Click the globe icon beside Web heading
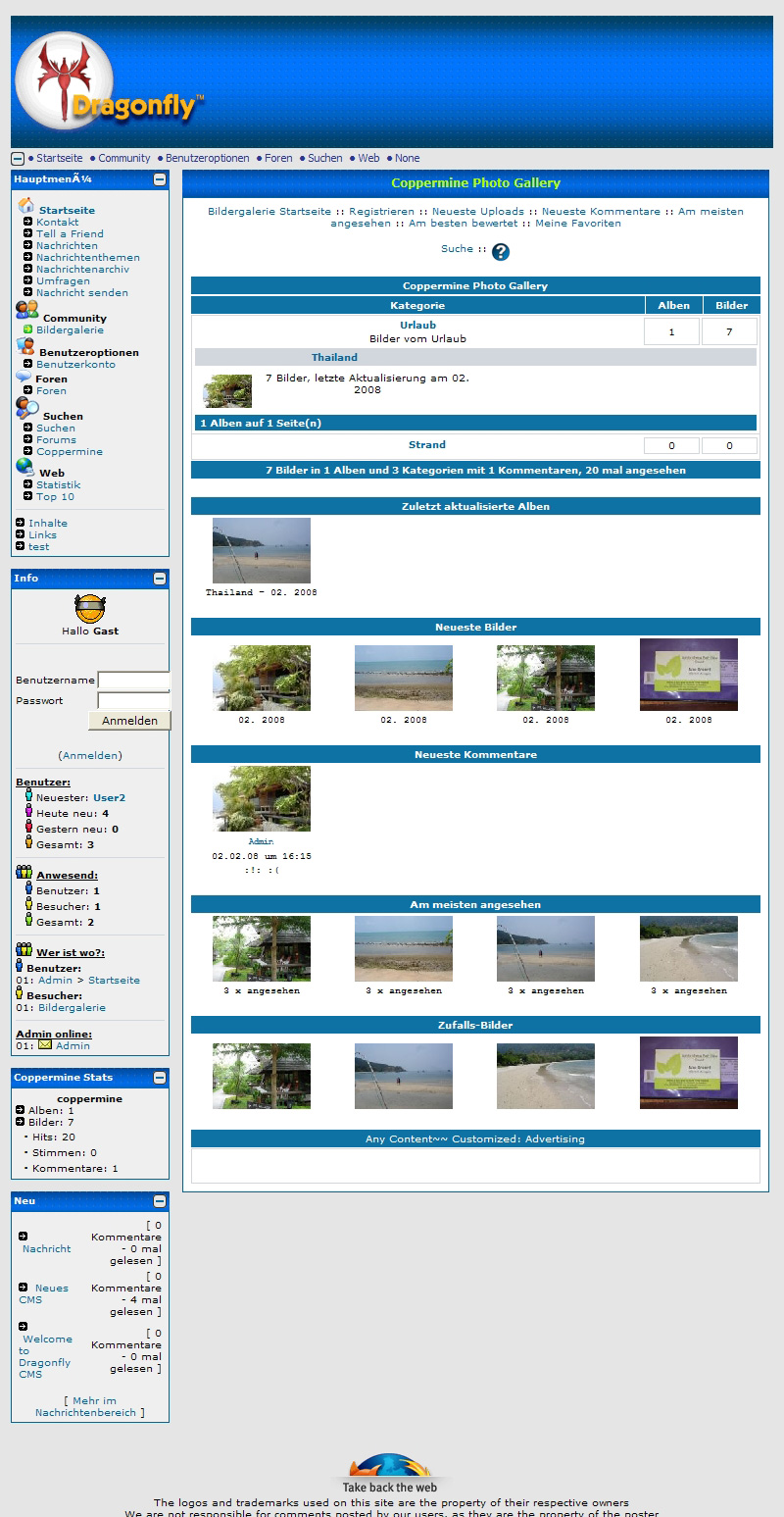 24,468
